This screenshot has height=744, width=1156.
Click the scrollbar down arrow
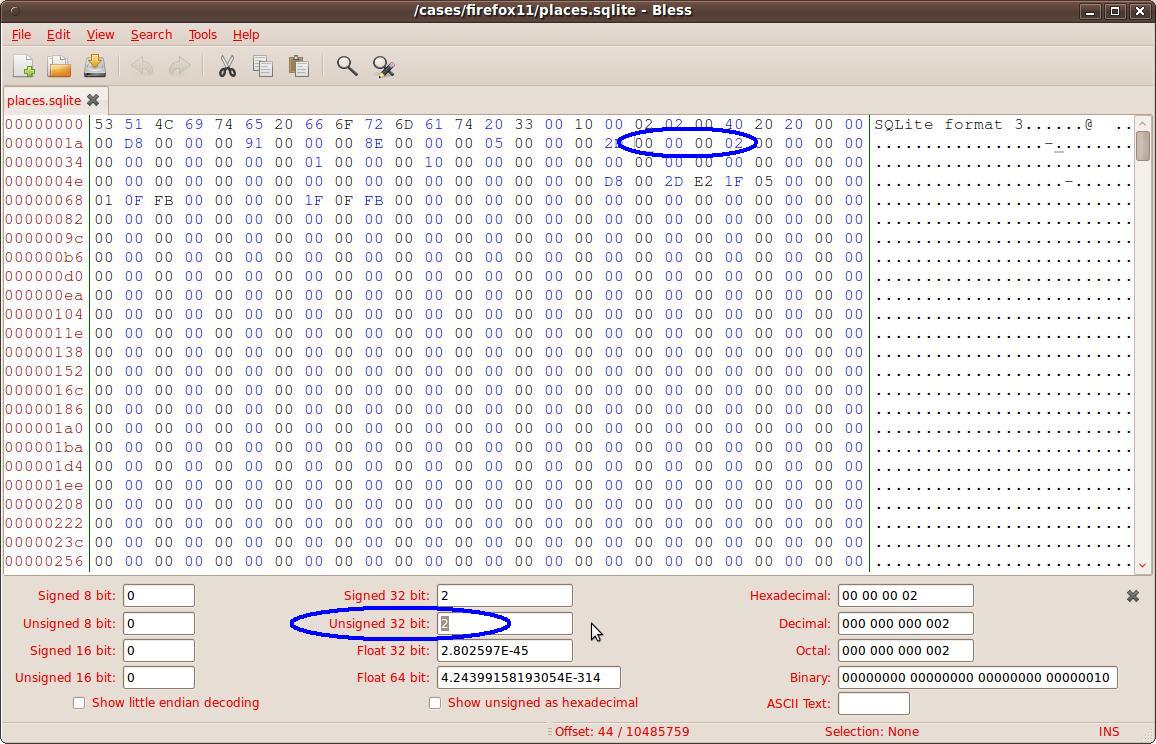1143,566
